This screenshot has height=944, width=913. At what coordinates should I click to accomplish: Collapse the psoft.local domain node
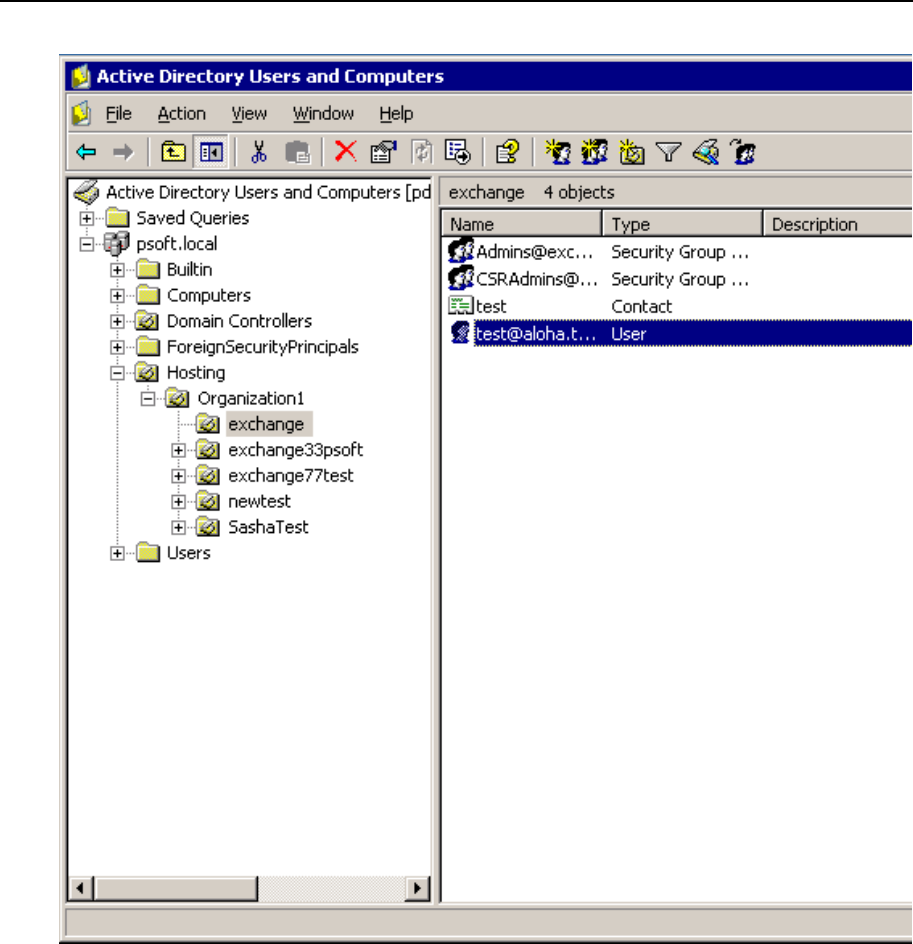(87, 244)
